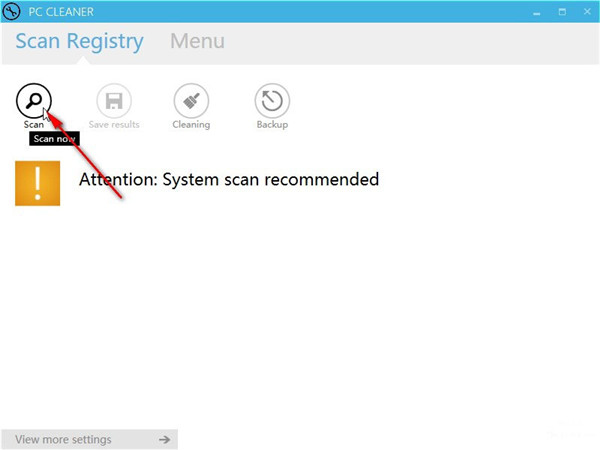Select the Cleaning brush icon
The width and height of the screenshot is (600, 450).
pyautogui.click(x=191, y=100)
